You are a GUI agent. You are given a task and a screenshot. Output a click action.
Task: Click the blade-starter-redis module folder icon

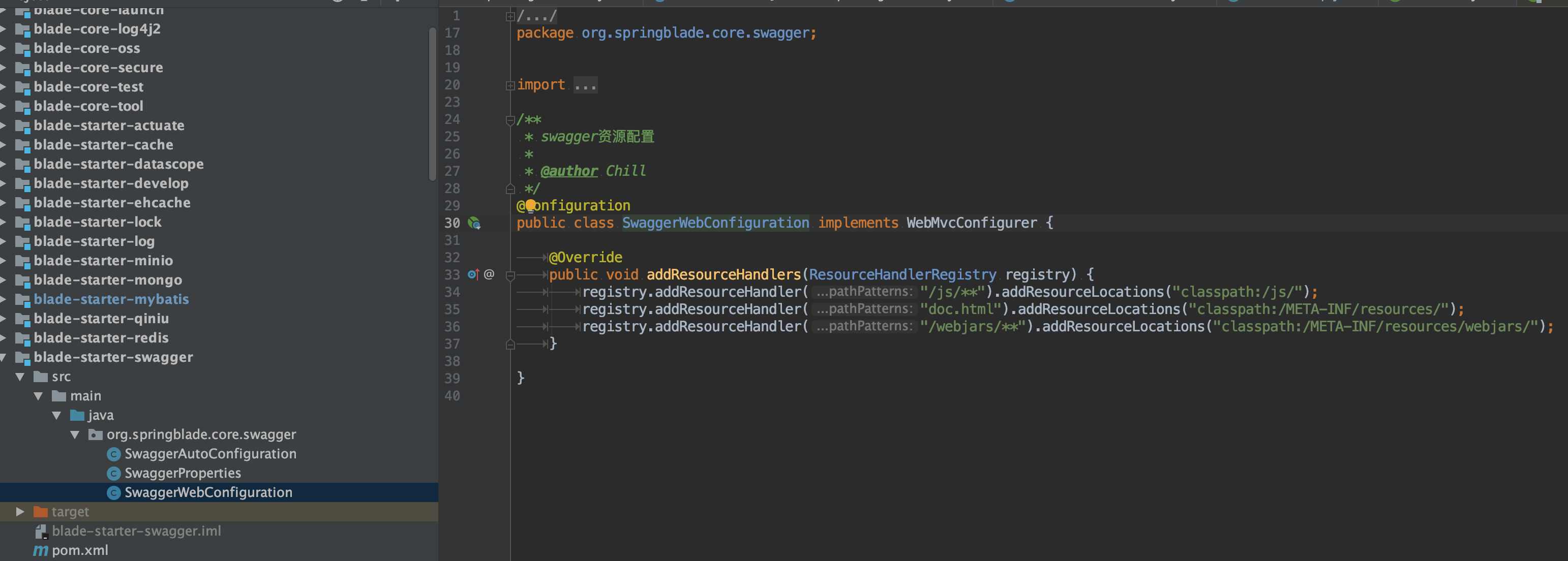tap(22, 338)
